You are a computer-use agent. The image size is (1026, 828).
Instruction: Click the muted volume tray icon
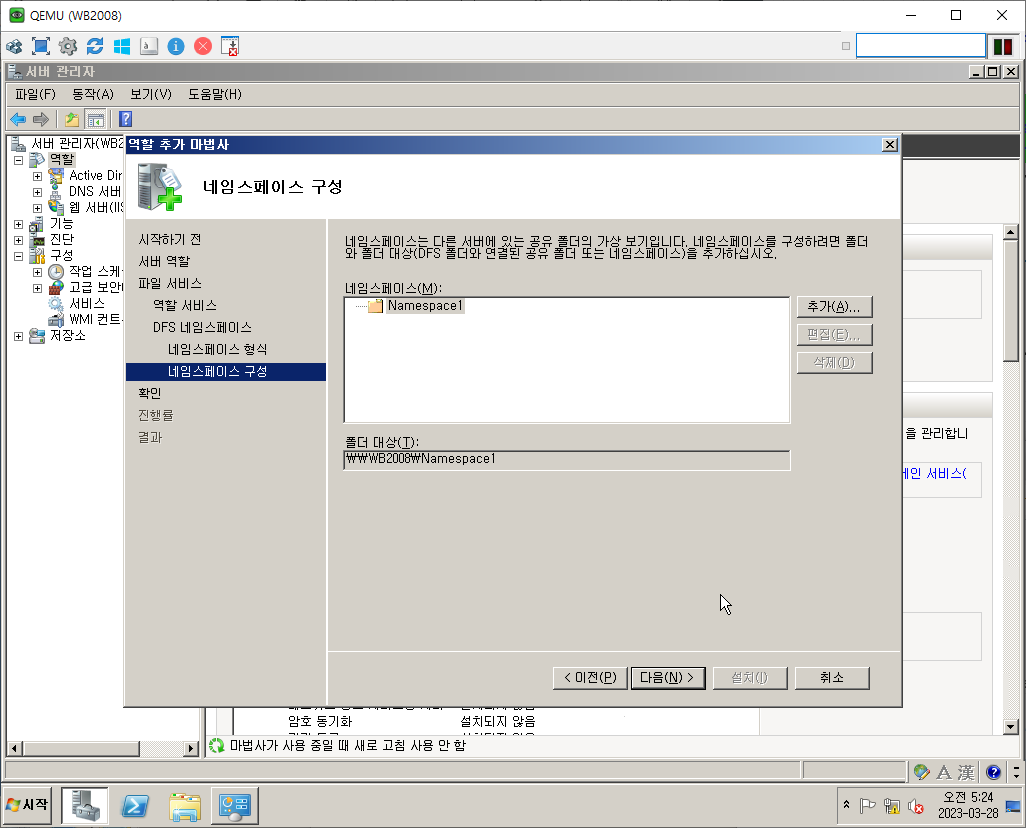(x=916, y=806)
